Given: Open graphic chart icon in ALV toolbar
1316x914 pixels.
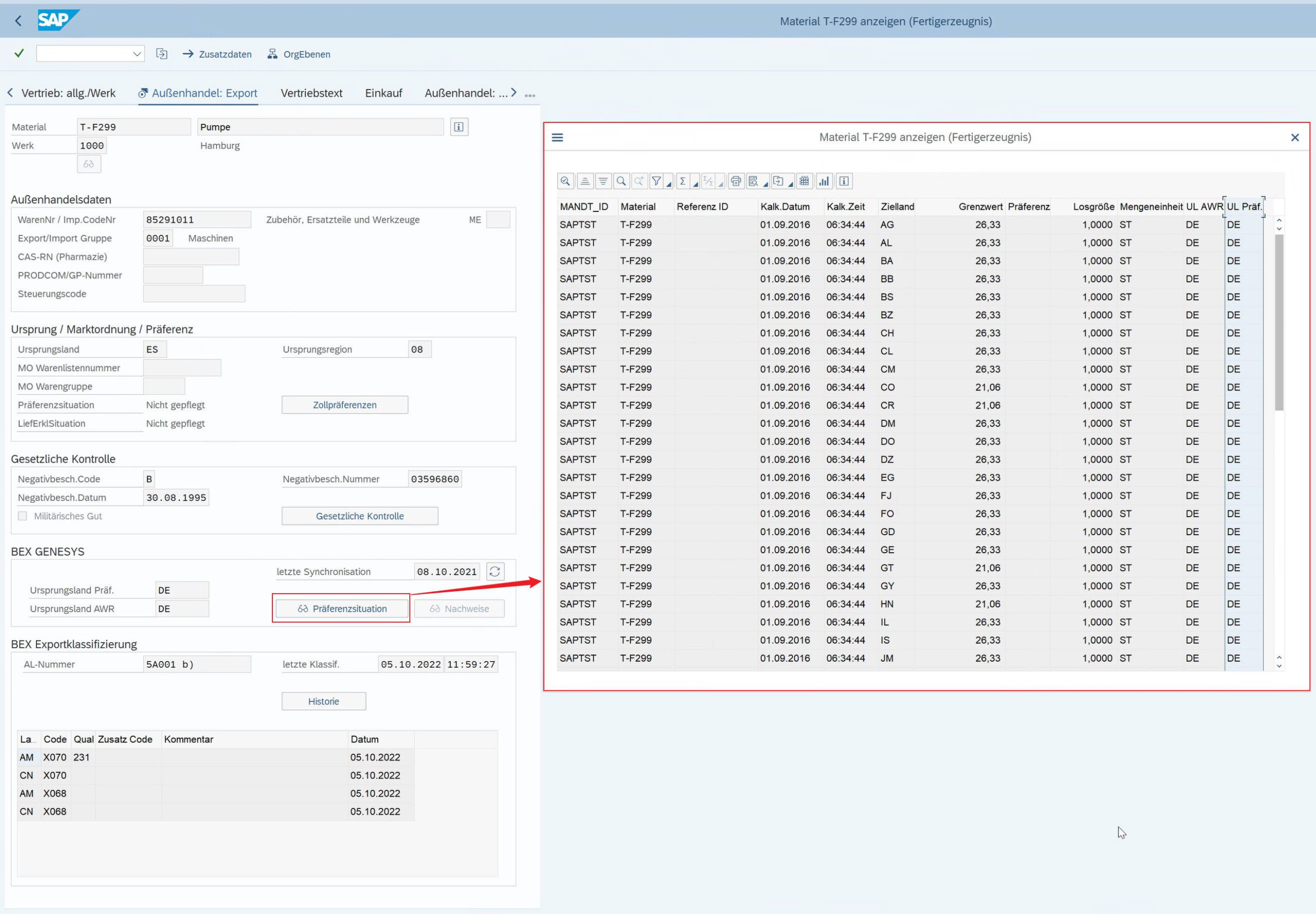Looking at the screenshot, I should pyautogui.click(x=824, y=181).
